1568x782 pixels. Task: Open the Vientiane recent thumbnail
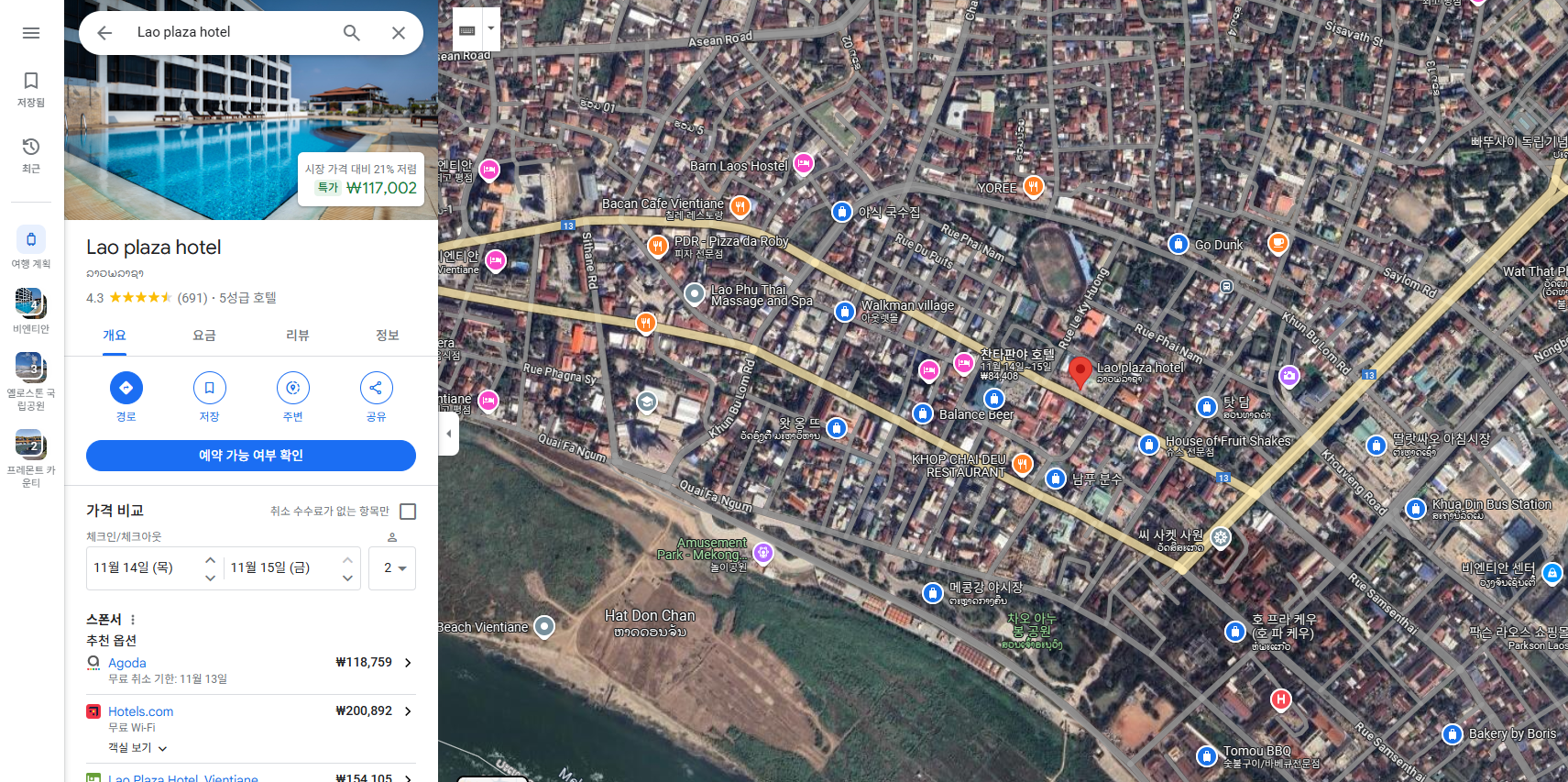(x=31, y=312)
